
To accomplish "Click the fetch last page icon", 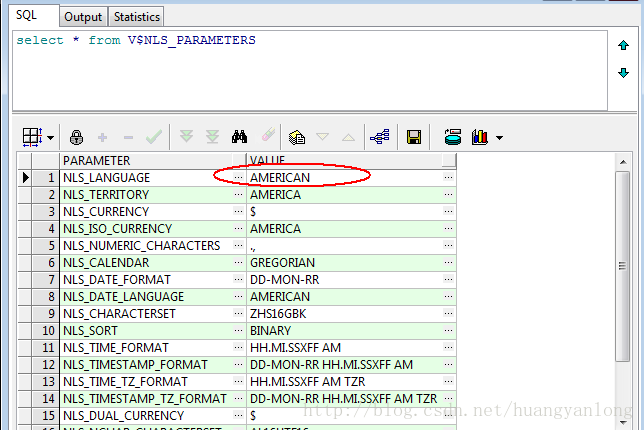I will (x=212, y=136).
